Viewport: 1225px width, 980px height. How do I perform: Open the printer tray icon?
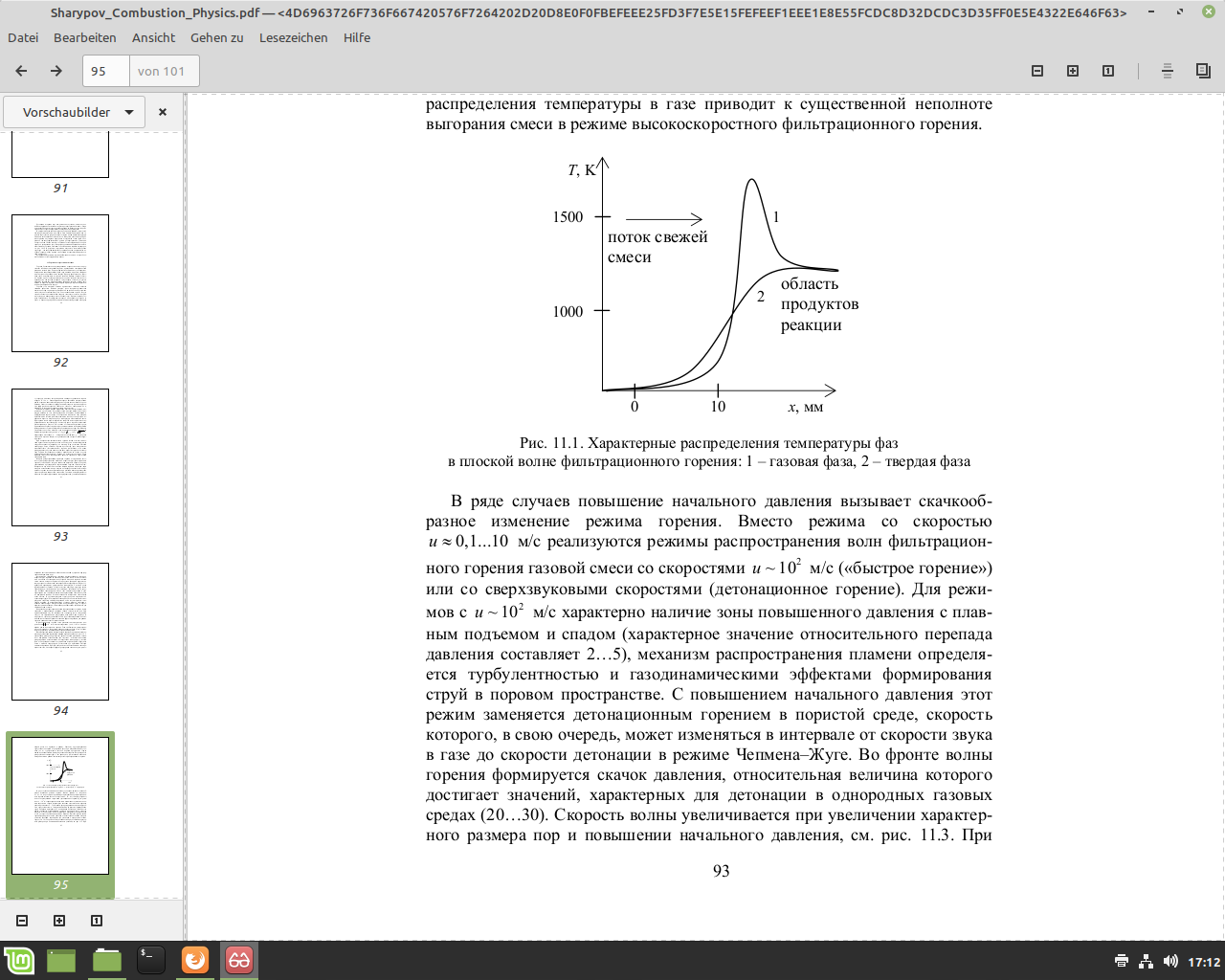click(1122, 961)
